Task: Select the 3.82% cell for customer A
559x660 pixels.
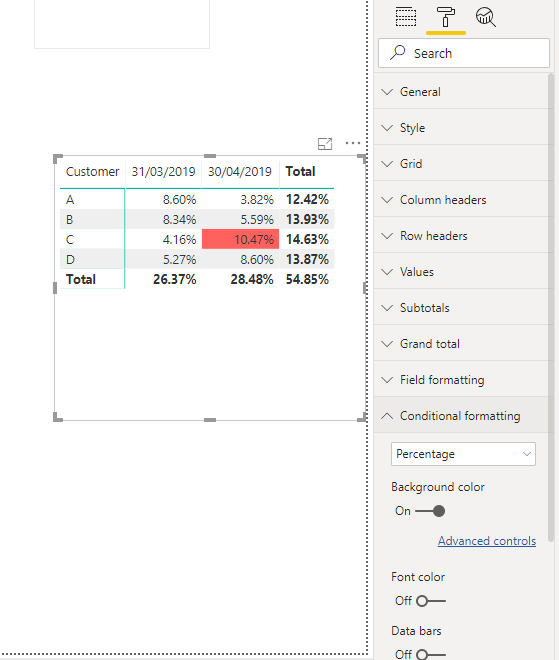Action: coord(257,200)
